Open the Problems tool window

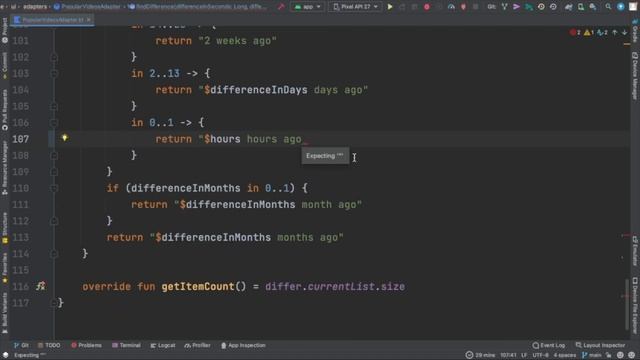[x=86, y=345]
